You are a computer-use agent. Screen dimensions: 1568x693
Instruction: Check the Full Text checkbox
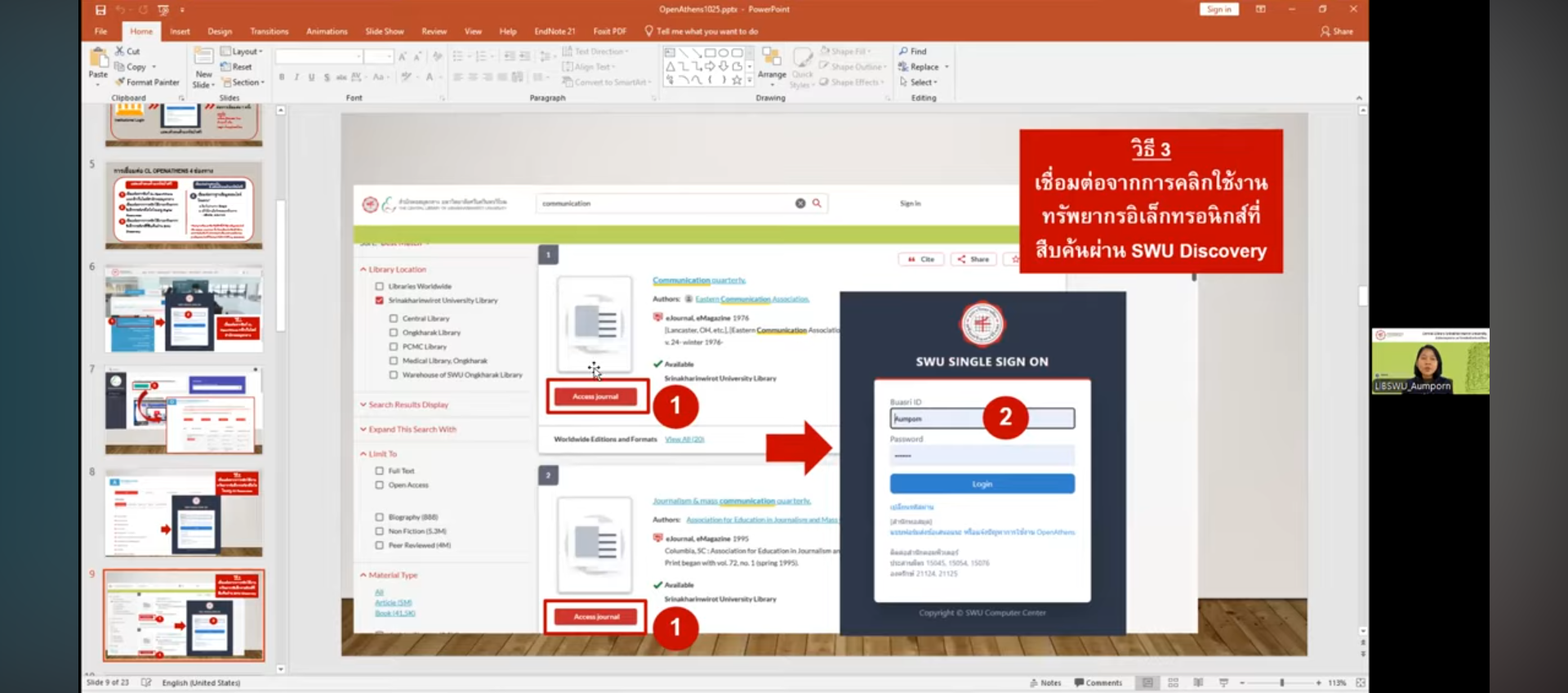point(379,471)
